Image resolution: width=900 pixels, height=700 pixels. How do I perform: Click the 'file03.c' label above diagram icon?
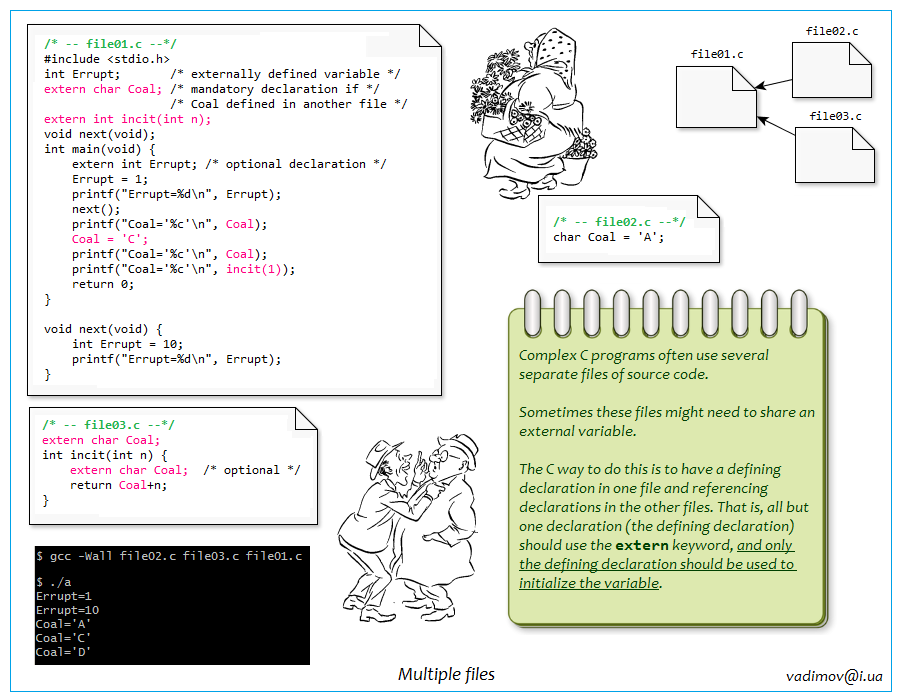[x=835, y=116]
